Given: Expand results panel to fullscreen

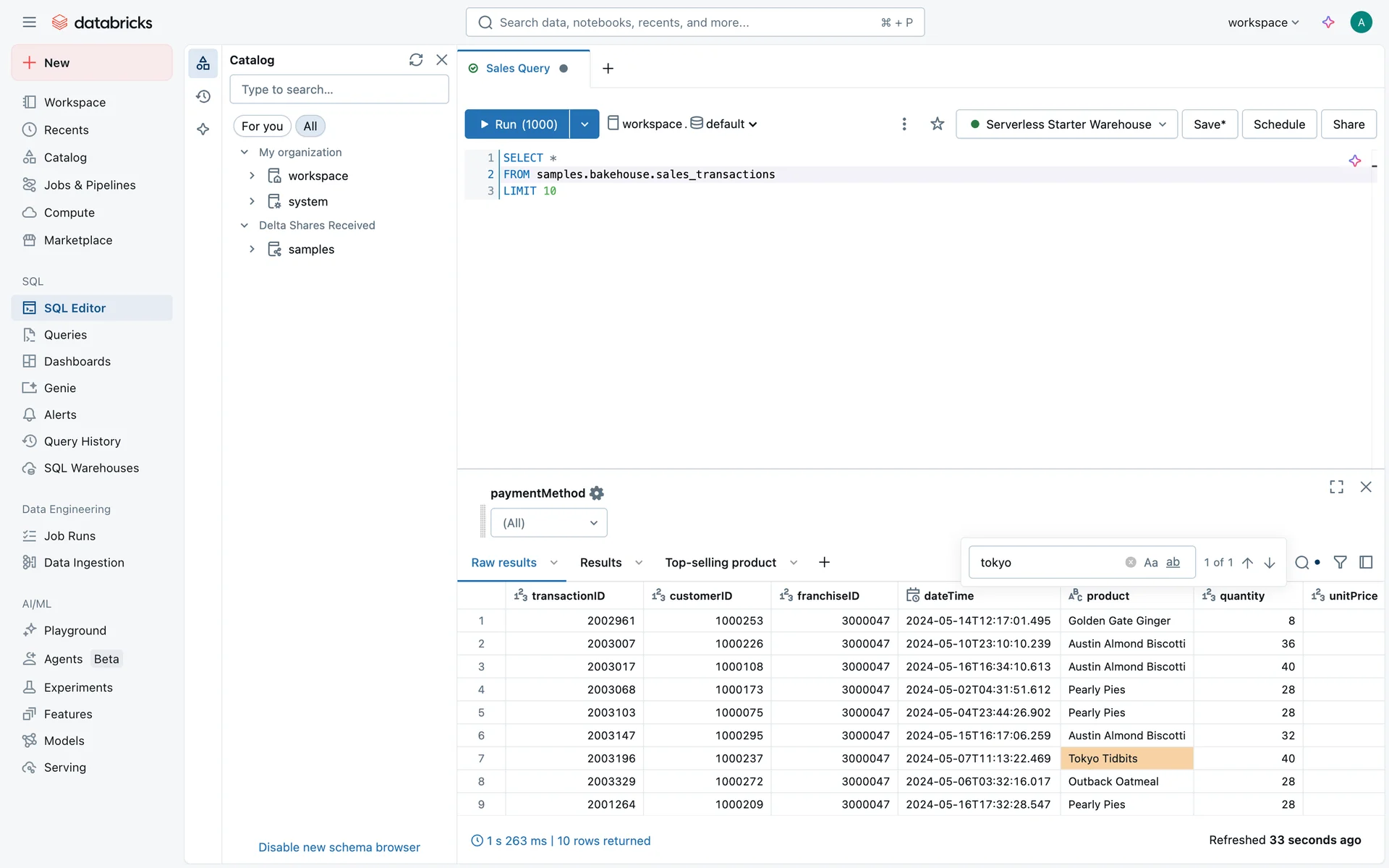Looking at the screenshot, I should click(1336, 487).
